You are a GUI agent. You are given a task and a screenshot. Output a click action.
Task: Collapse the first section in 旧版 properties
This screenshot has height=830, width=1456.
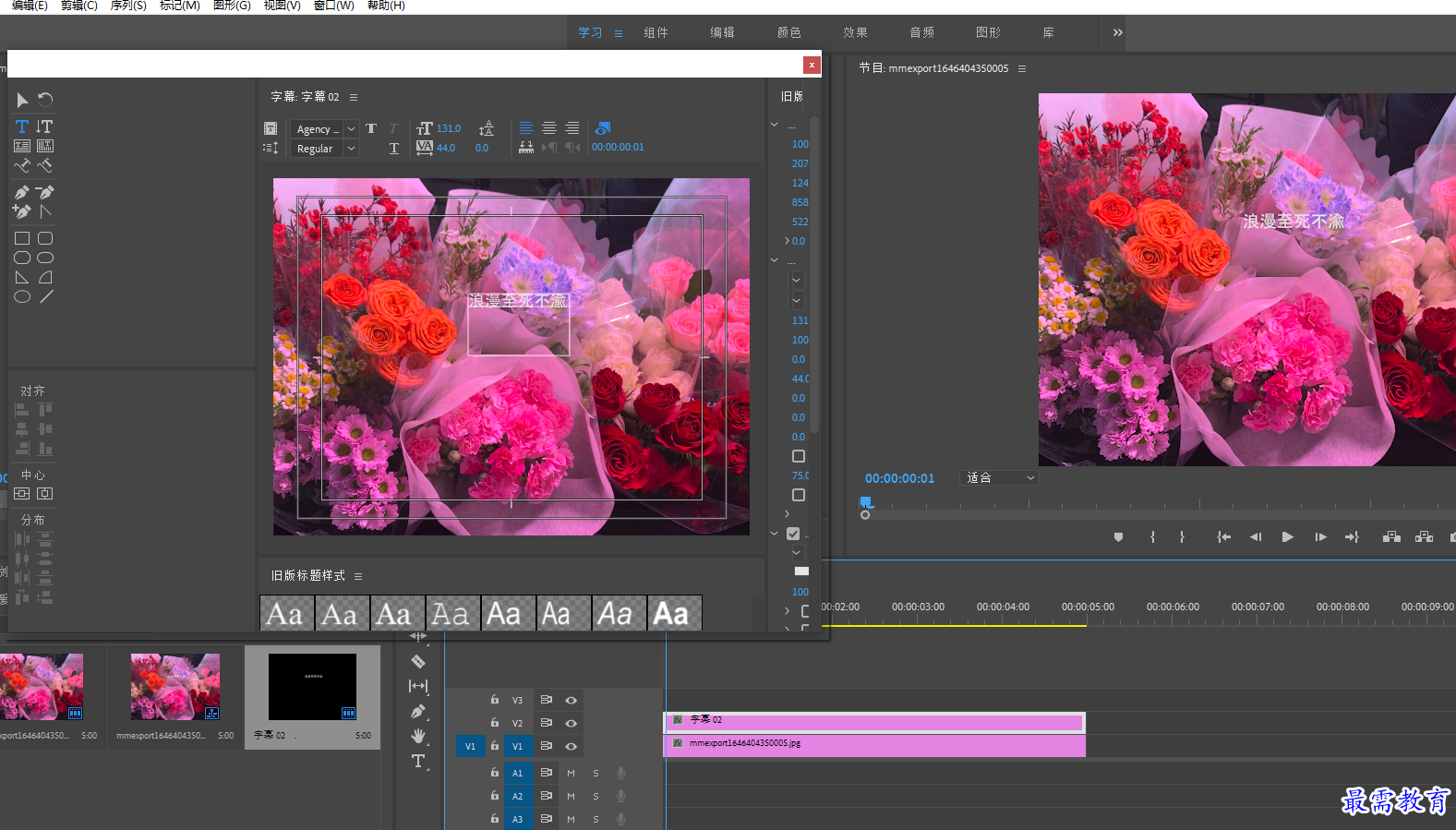[x=775, y=125]
